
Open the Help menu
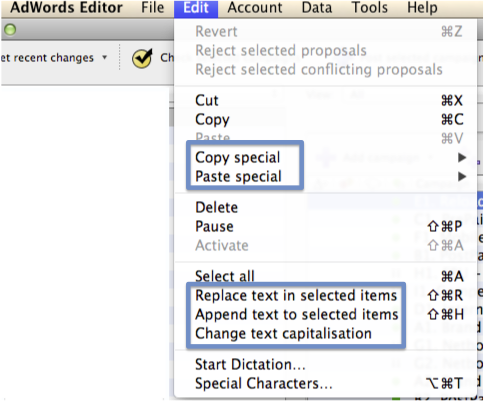point(422,7)
